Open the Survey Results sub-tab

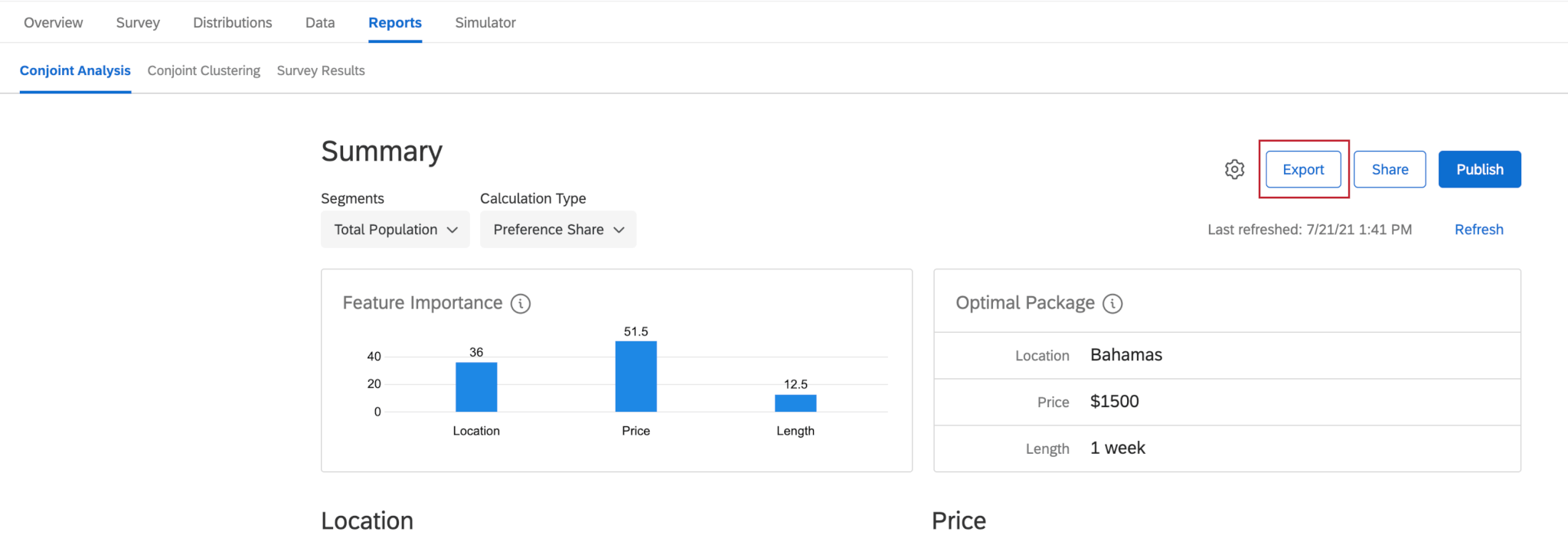(321, 70)
